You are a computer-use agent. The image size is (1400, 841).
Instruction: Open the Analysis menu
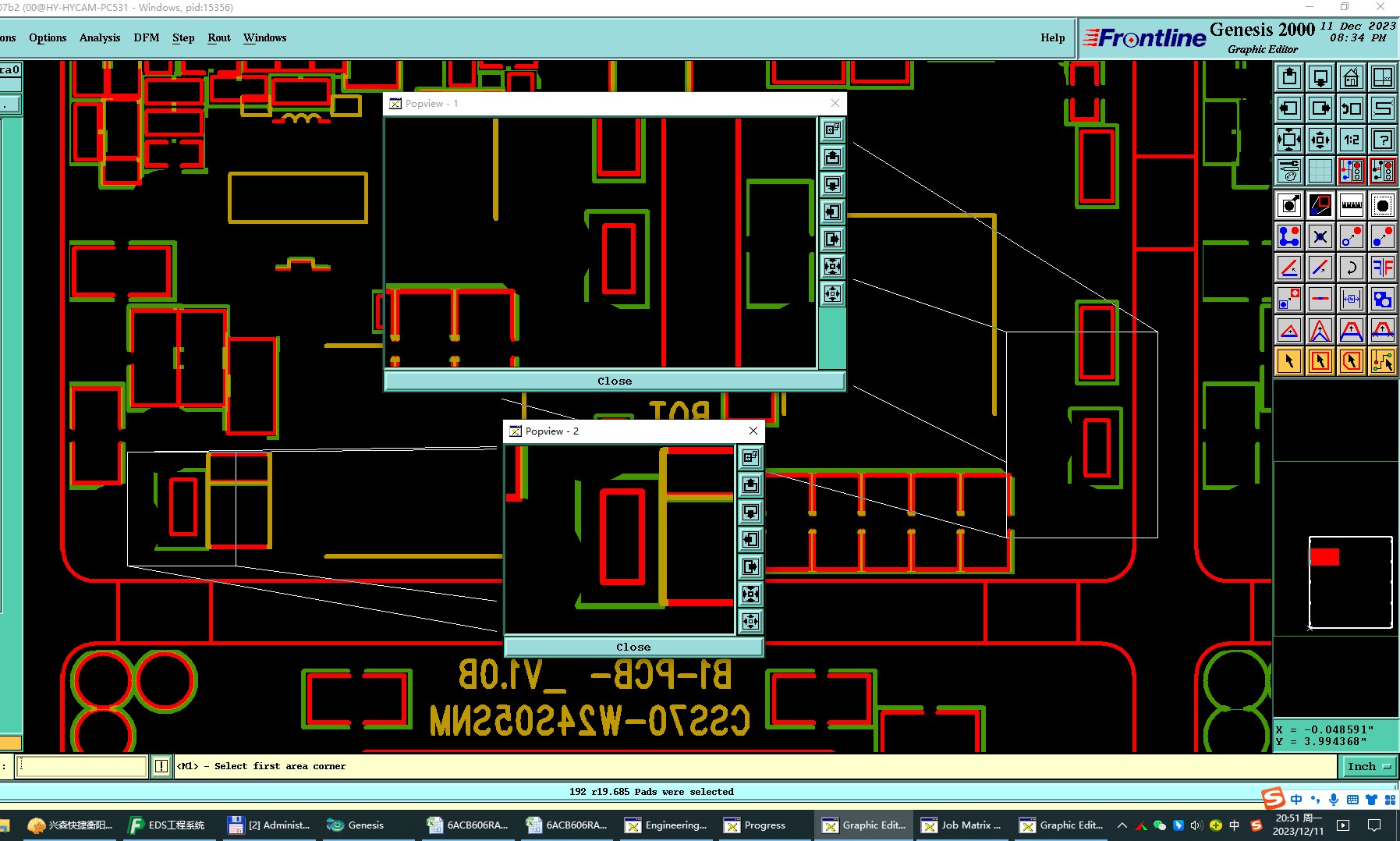click(x=100, y=37)
